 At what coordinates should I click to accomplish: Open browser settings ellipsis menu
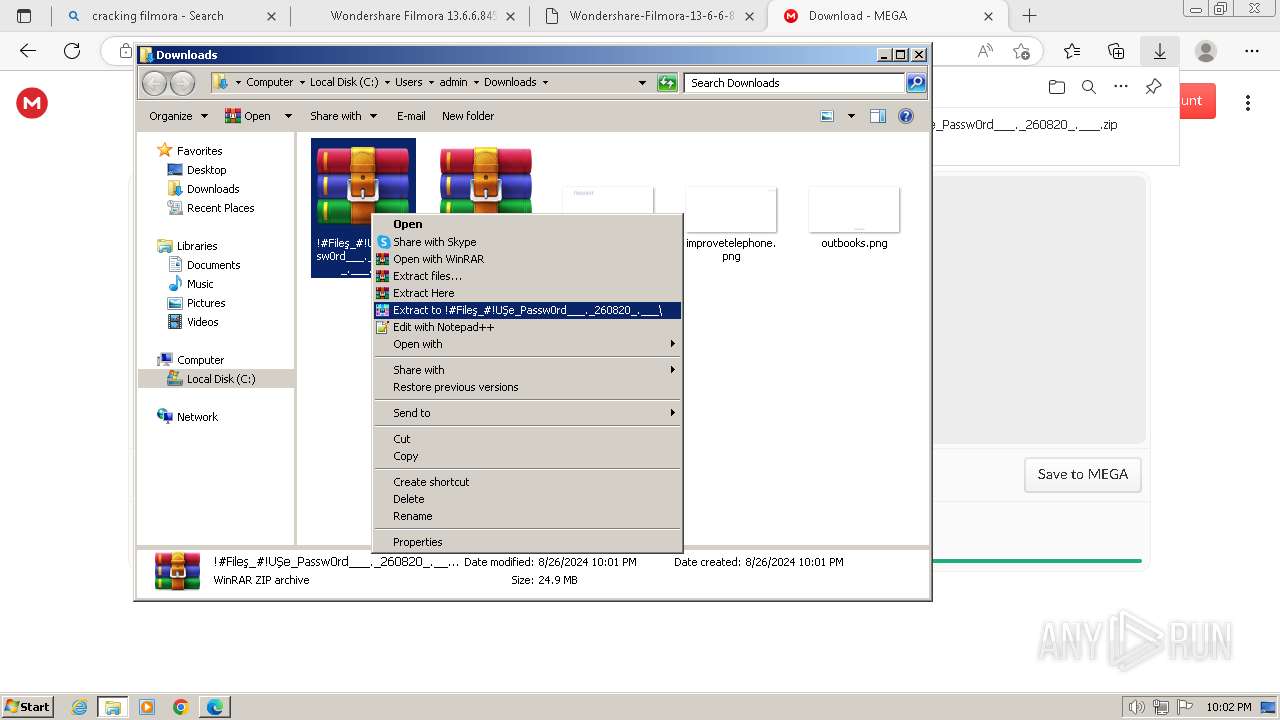pyautogui.click(x=1252, y=51)
